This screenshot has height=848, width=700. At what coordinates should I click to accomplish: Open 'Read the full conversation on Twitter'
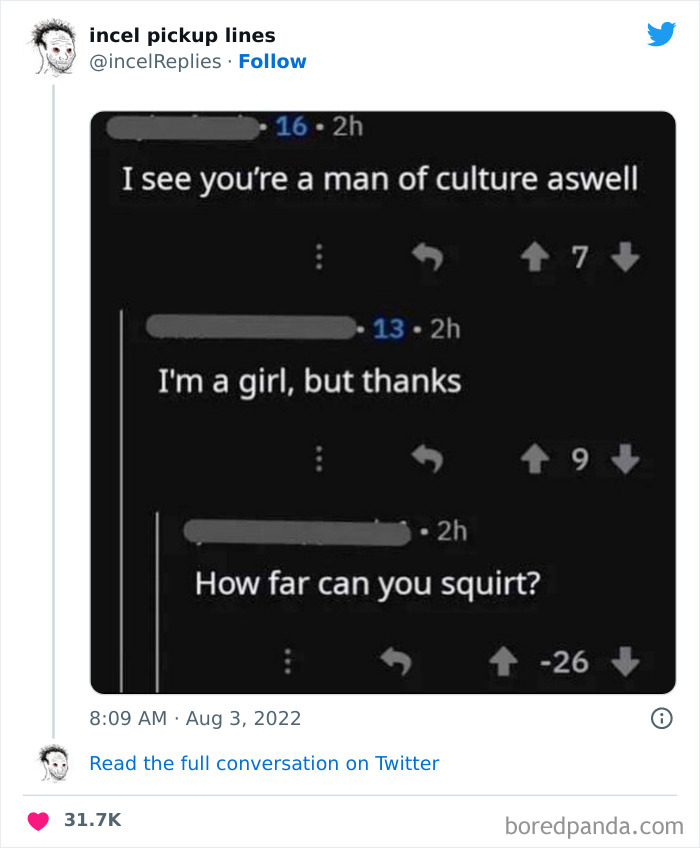[265, 763]
